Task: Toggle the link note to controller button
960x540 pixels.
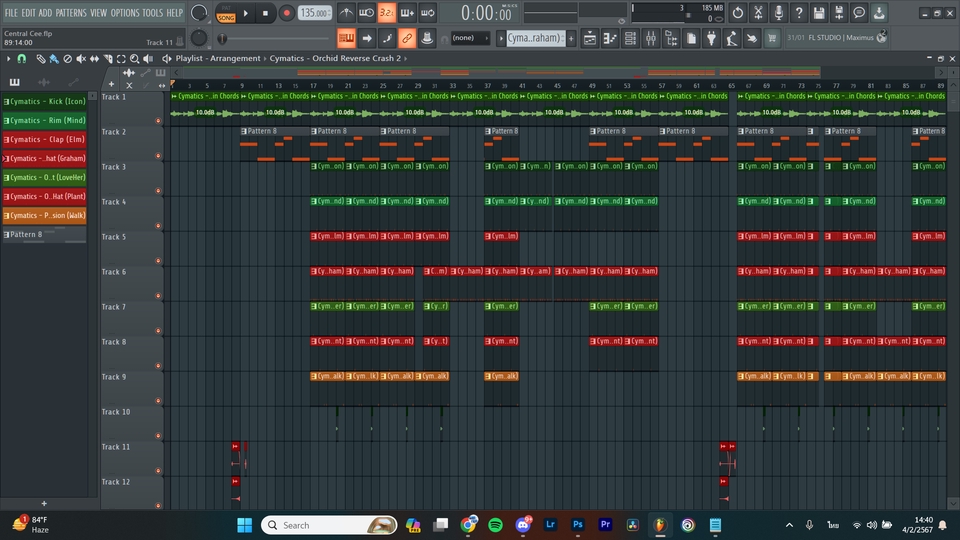Action: coord(407,38)
